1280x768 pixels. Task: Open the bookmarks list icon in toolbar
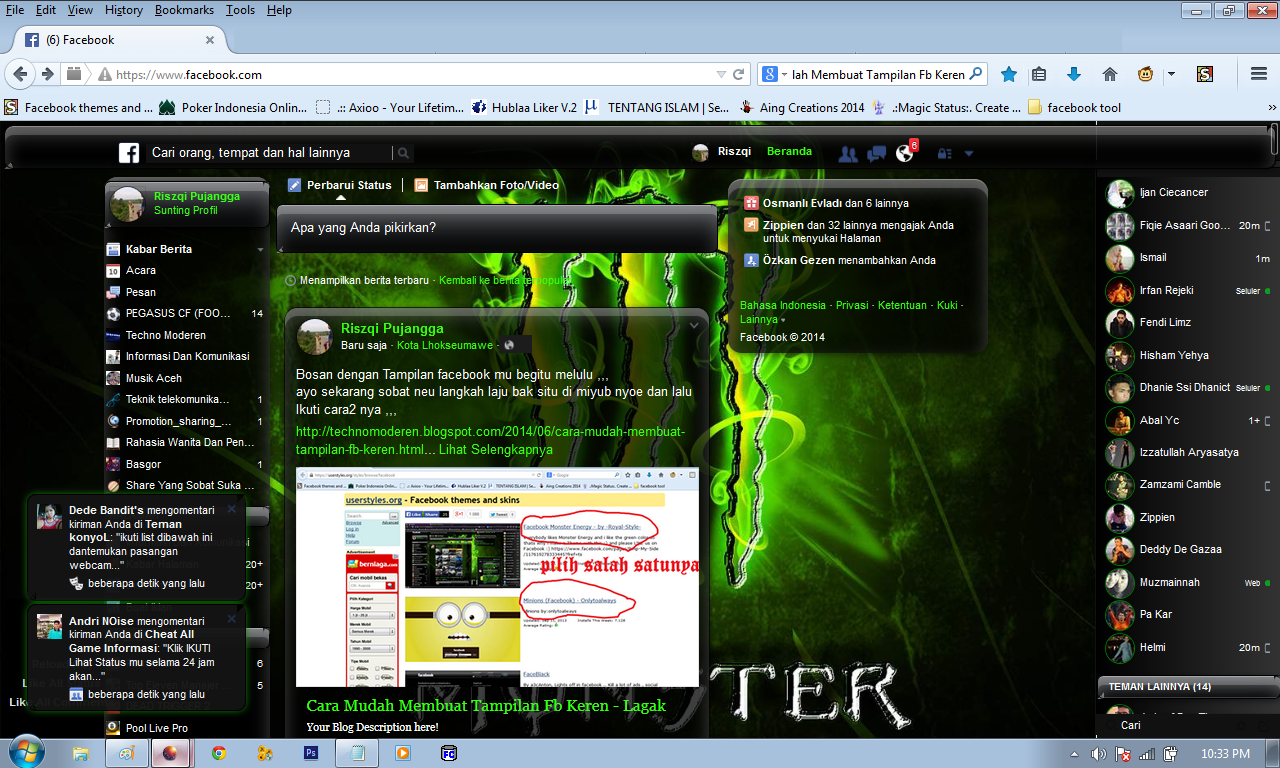pyautogui.click(x=1039, y=74)
